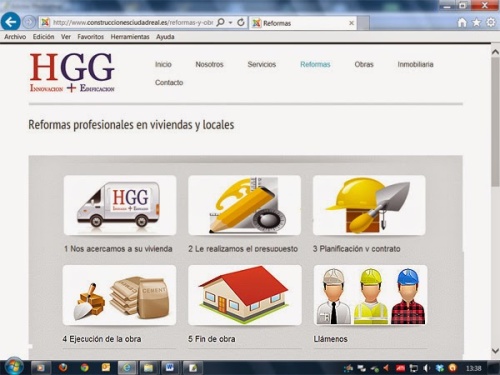500x375 pixels.
Task: Expand the address bar dropdown arrow
Action: (x=230, y=23)
